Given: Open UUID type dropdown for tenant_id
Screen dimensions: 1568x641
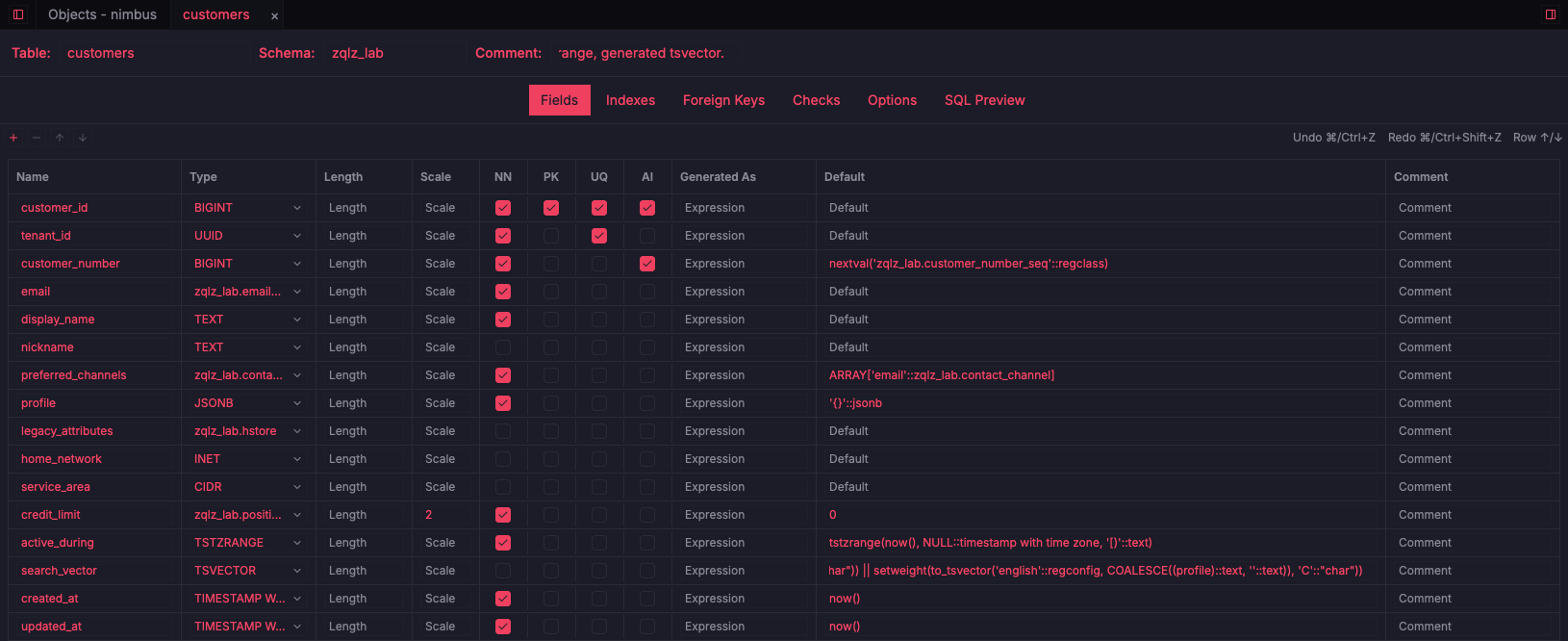Looking at the screenshot, I should [x=248, y=236].
